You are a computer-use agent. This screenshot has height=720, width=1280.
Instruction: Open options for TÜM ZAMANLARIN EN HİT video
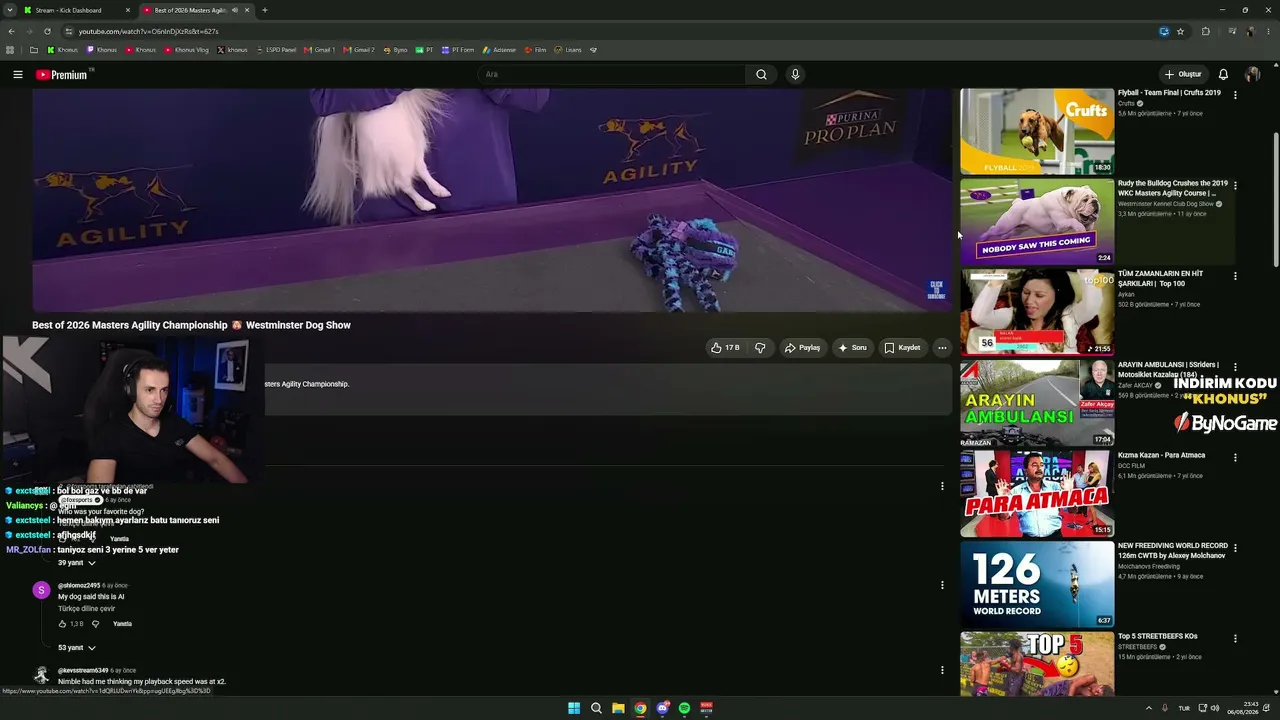click(x=1235, y=276)
